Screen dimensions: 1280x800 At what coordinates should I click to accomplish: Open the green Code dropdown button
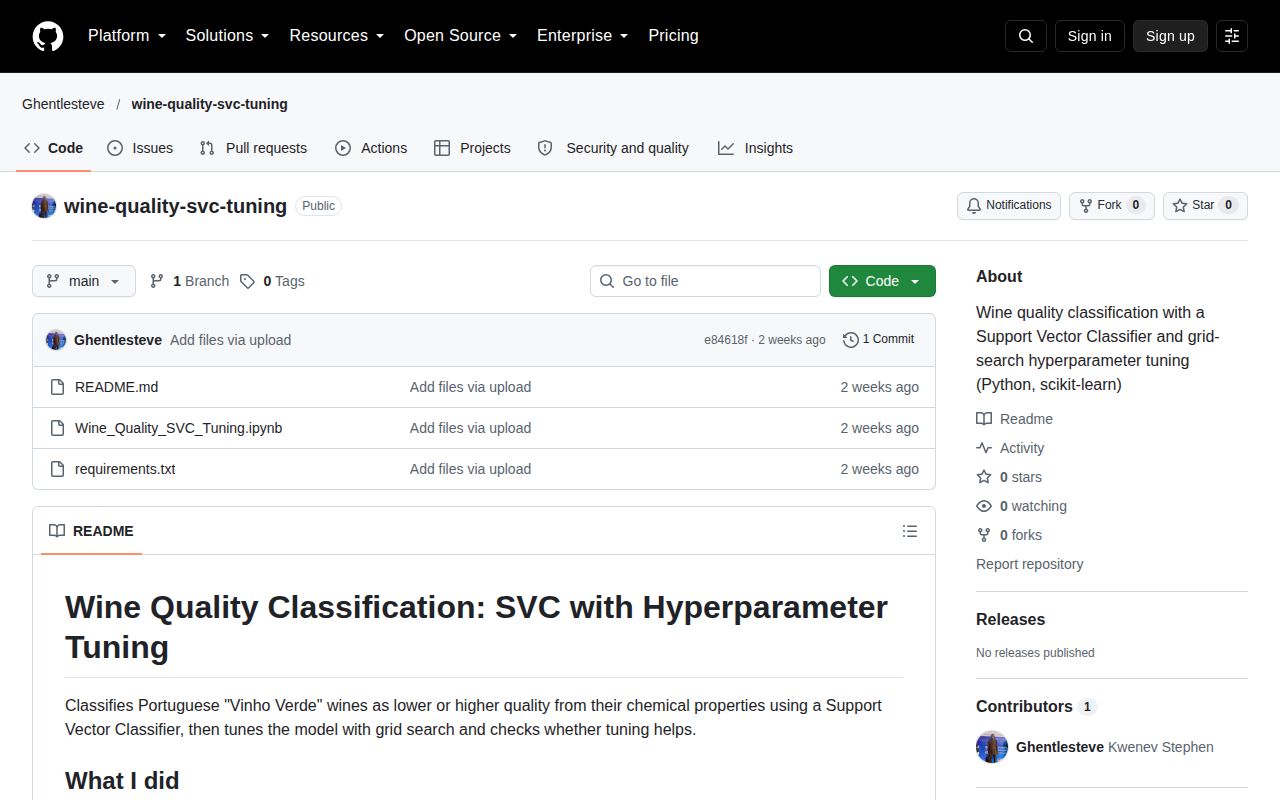click(882, 281)
